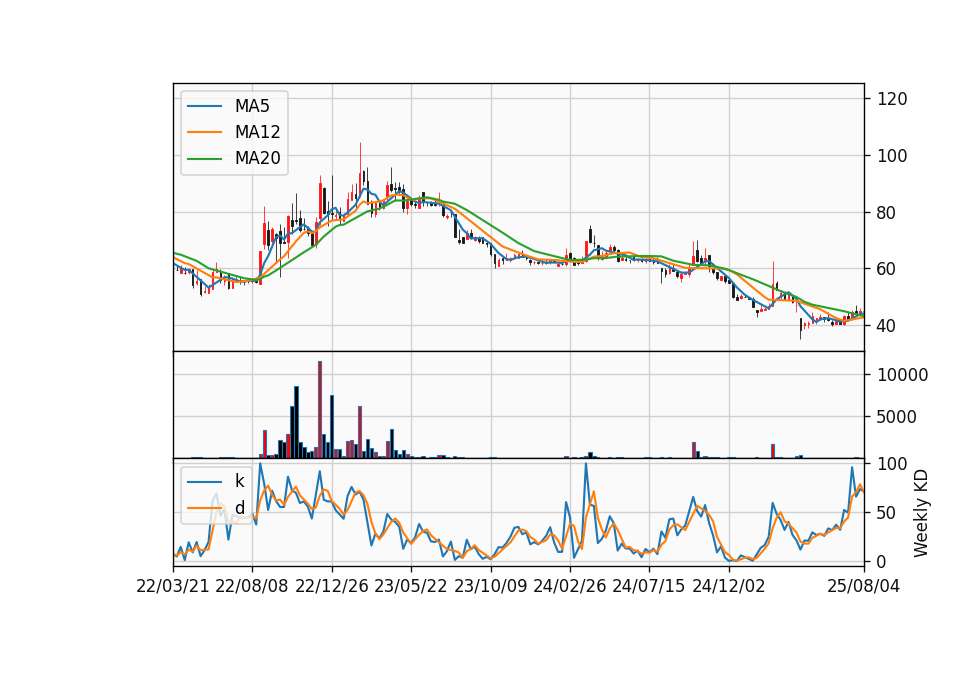Click the candlestick with the highest wick
Screen dimensions: 960x690
(x=360, y=173)
